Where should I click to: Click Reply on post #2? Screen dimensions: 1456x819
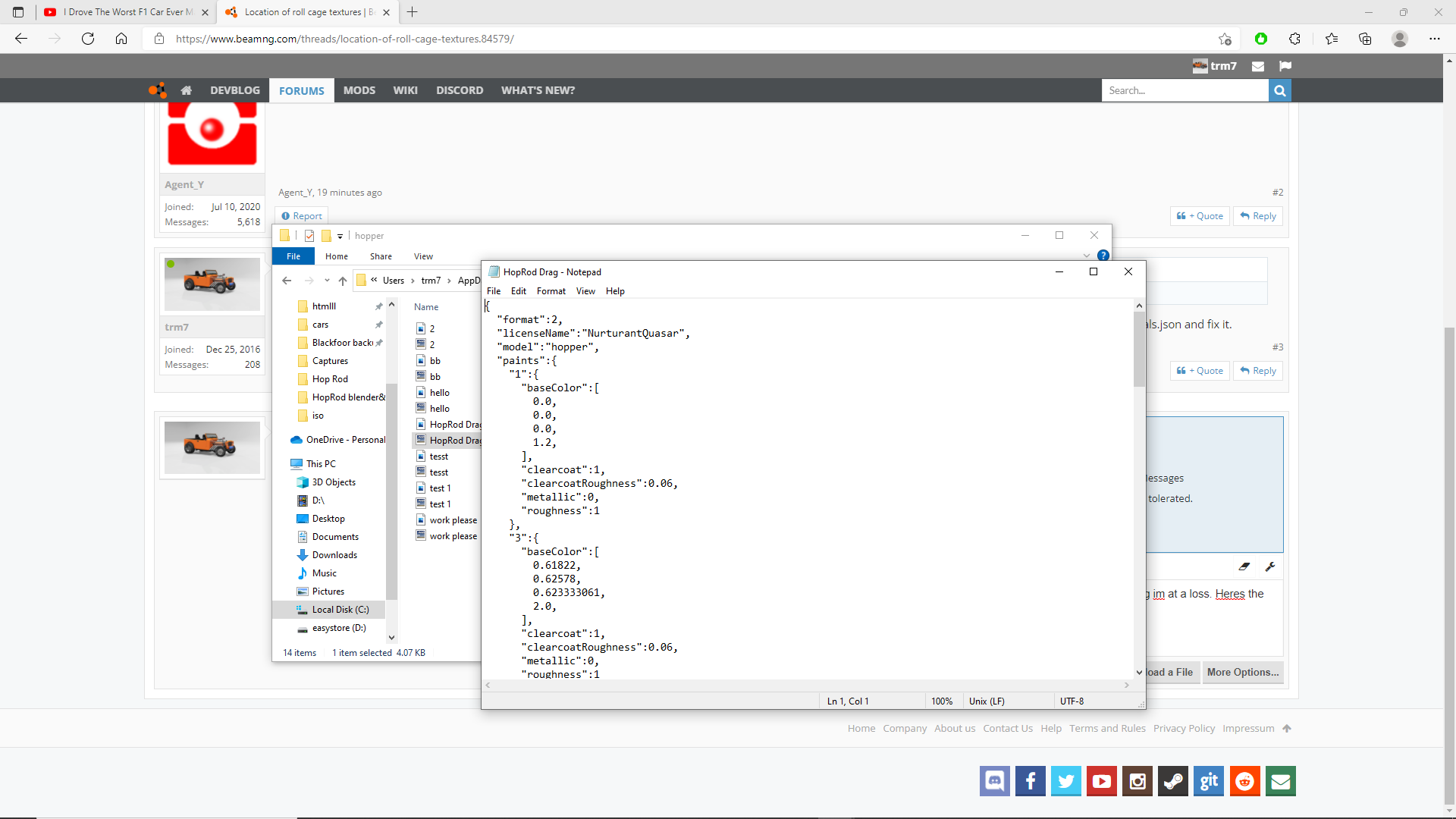[x=1258, y=216]
